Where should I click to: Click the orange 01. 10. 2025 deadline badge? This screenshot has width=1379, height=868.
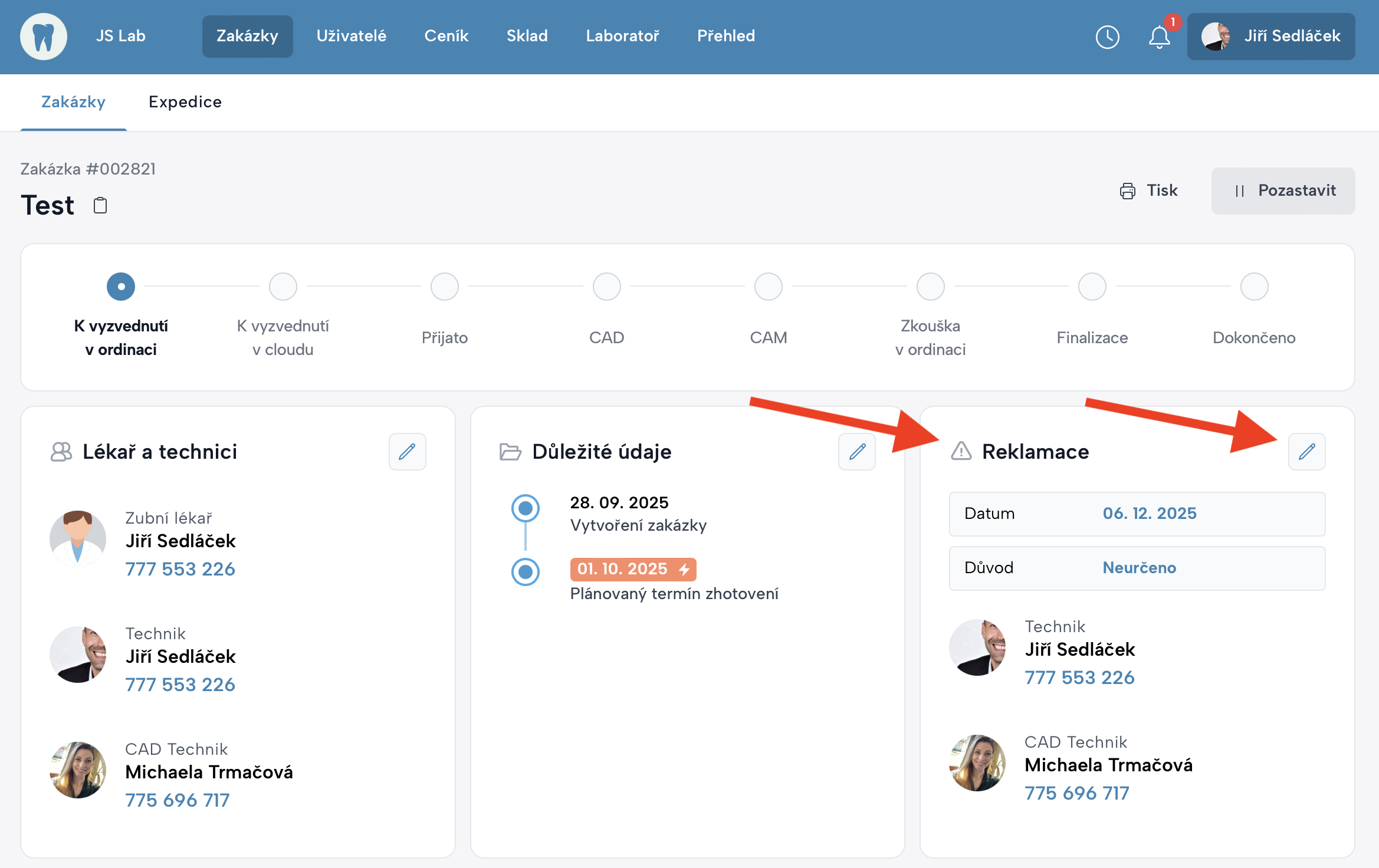[633, 569]
